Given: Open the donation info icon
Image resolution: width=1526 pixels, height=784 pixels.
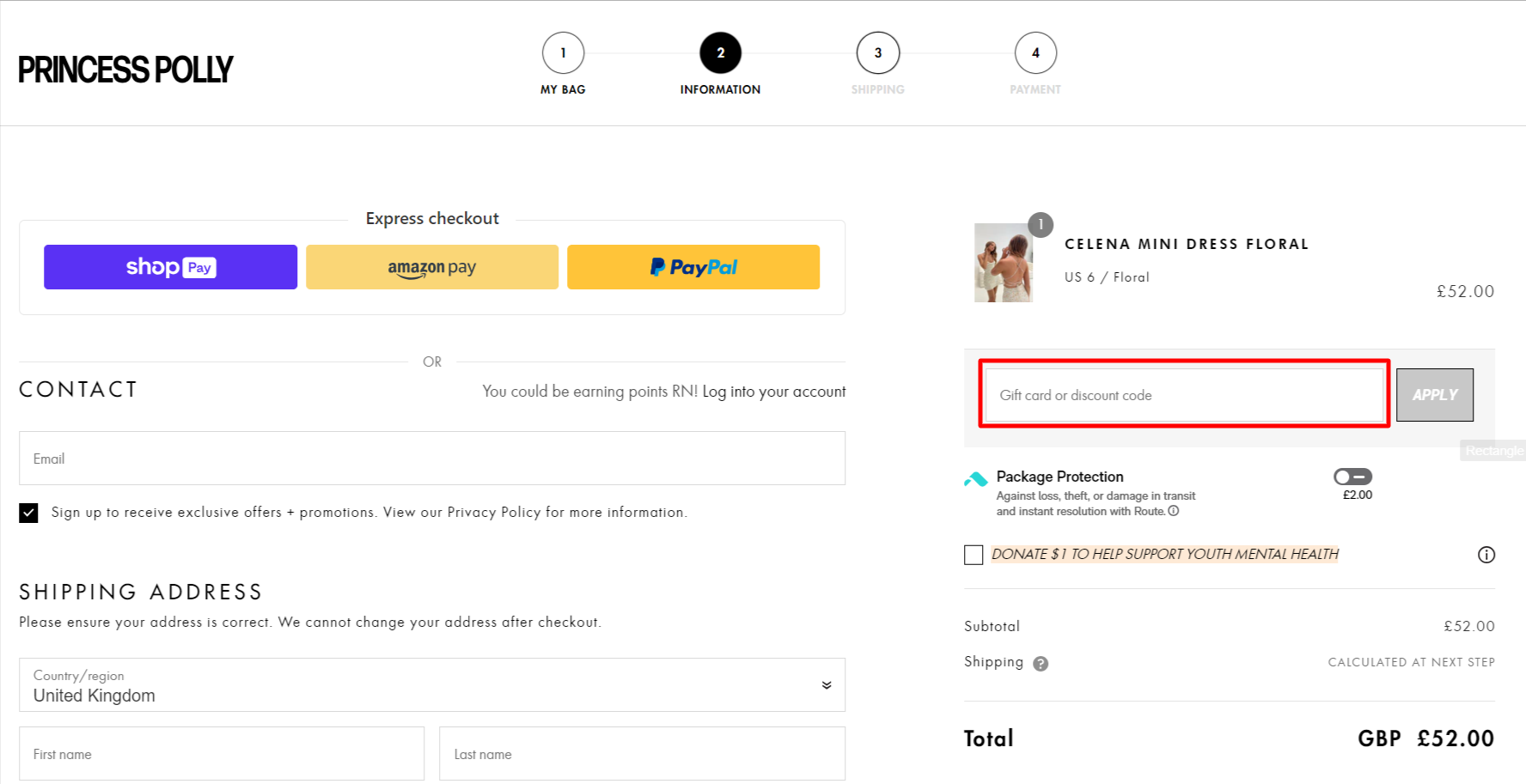Looking at the screenshot, I should point(1486,555).
